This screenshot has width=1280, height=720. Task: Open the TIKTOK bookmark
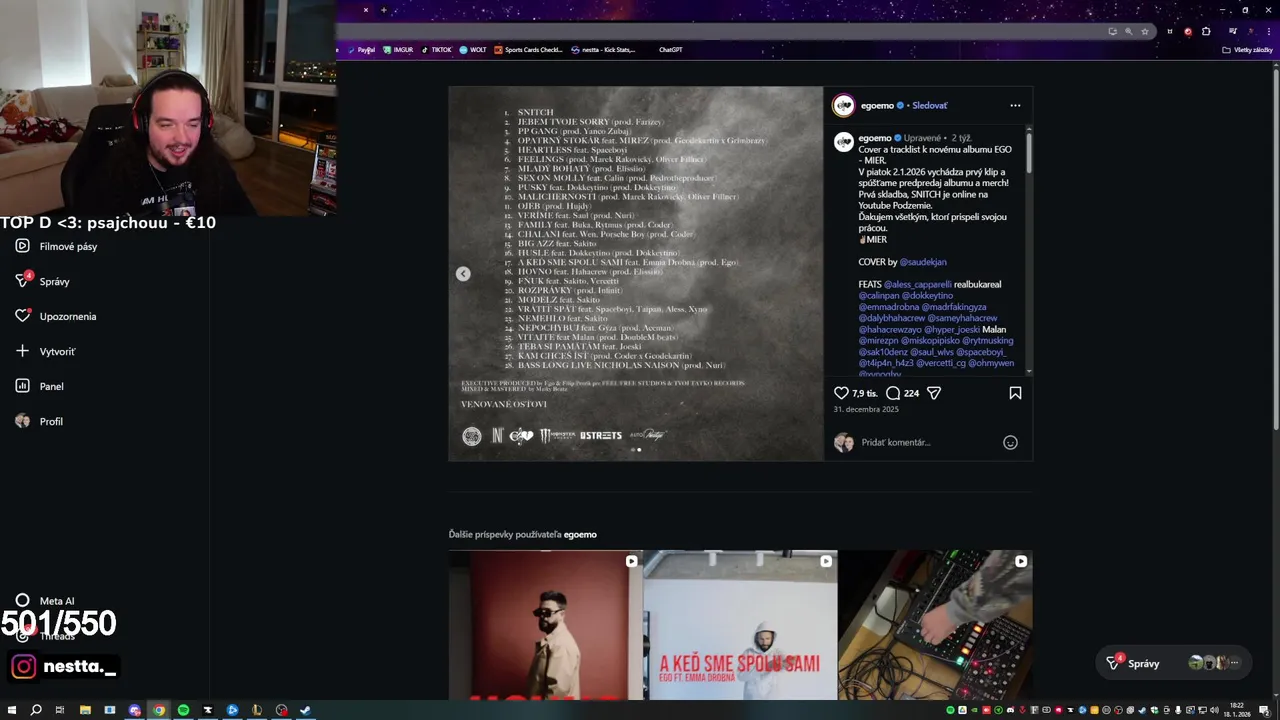pyautogui.click(x=437, y=49)
